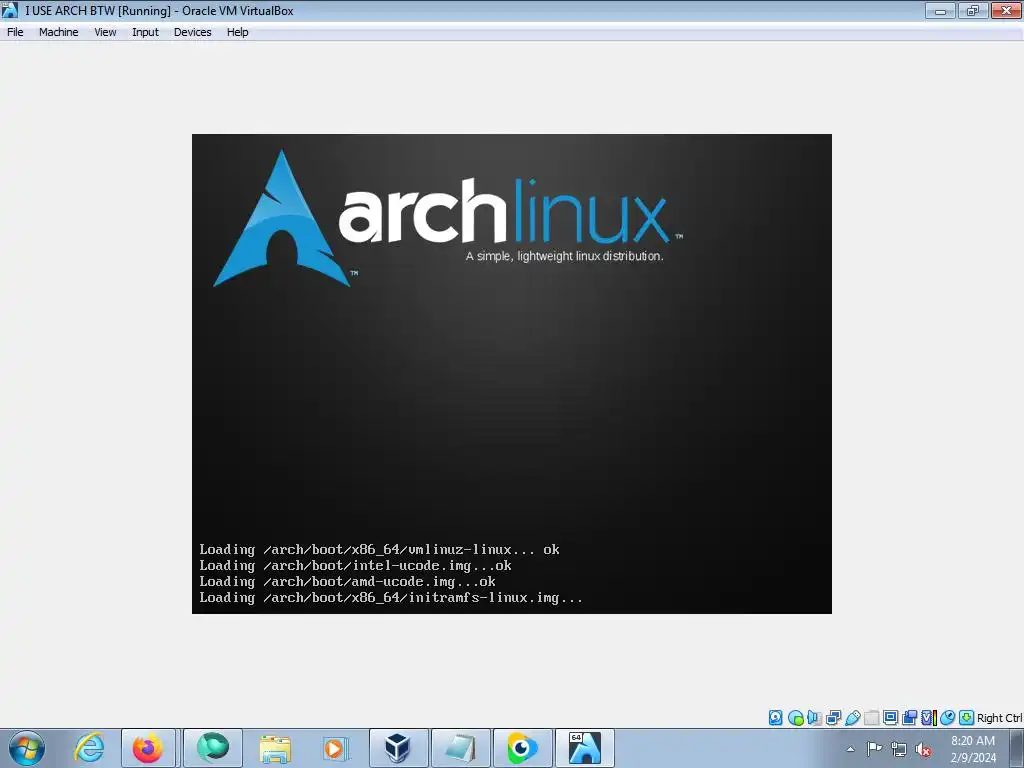Open the green swirl browser taskbar icon
This screenshot has width=1024, height=768.
pos(213,748)
